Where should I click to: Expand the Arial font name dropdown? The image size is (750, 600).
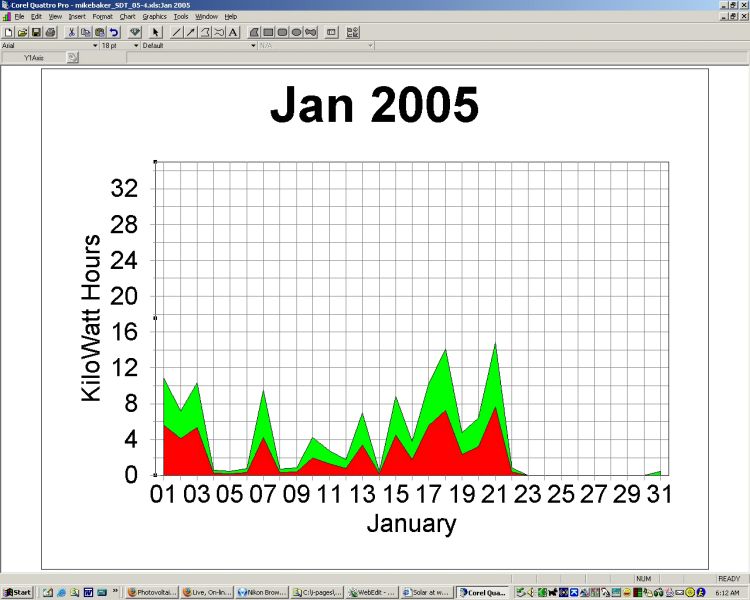pyautogui.click(x=95, y=45)
